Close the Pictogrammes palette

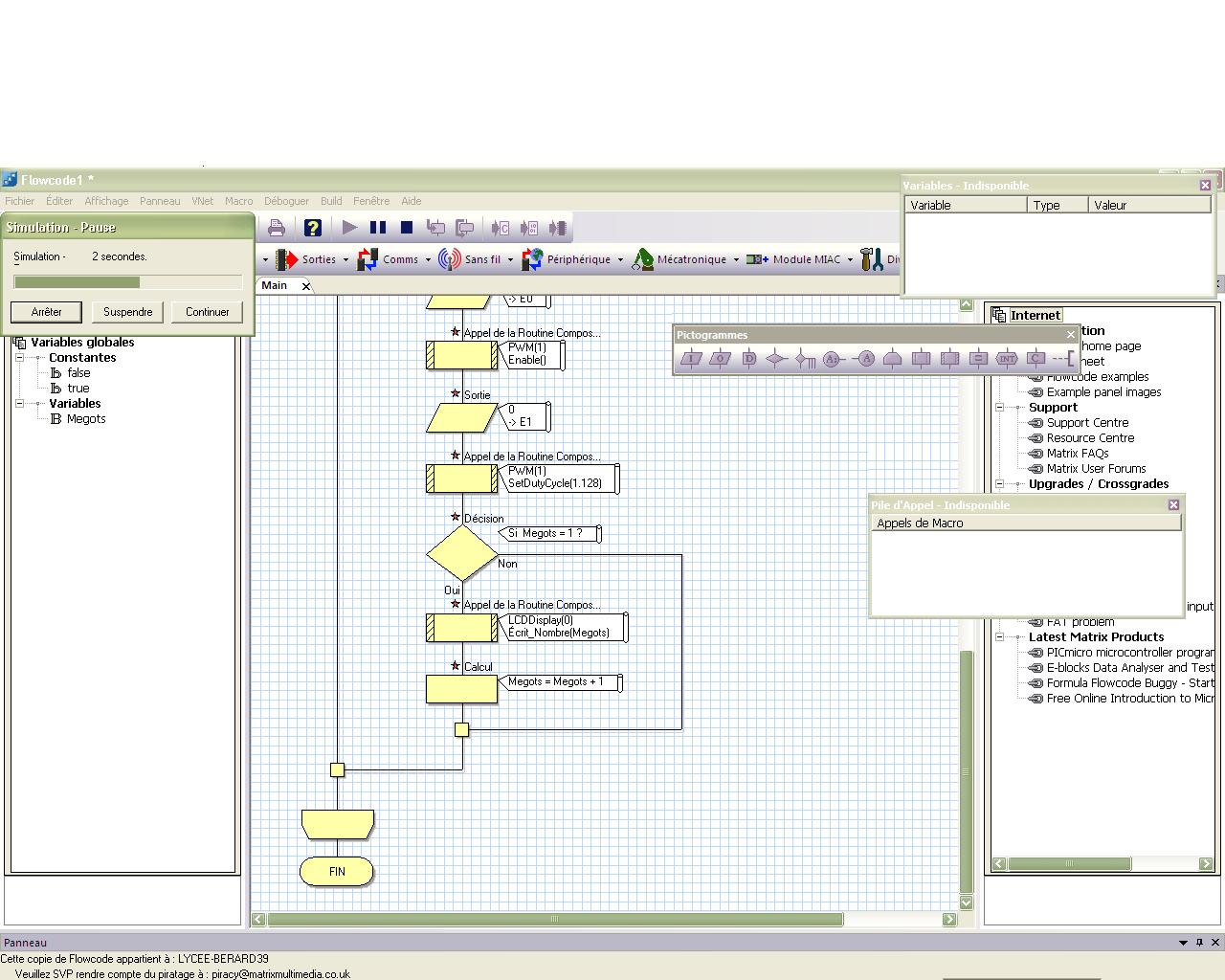(1071, 335)
